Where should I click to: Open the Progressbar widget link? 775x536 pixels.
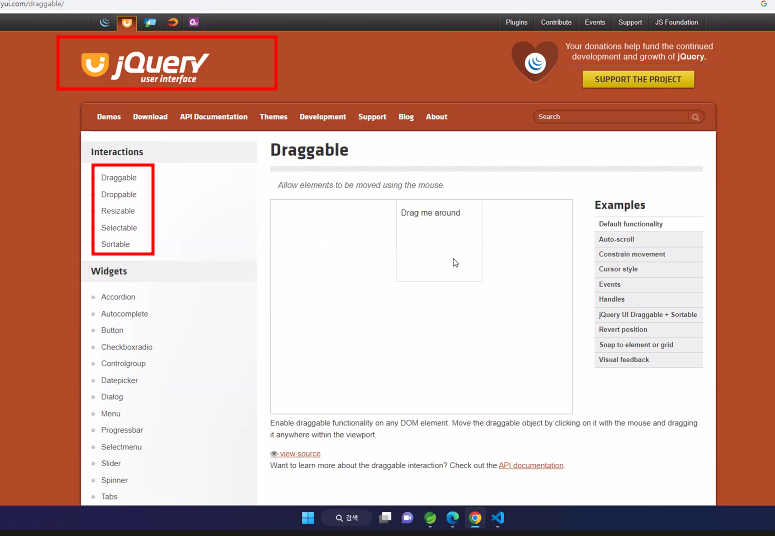pyautogui.click(x=122, y=430)
